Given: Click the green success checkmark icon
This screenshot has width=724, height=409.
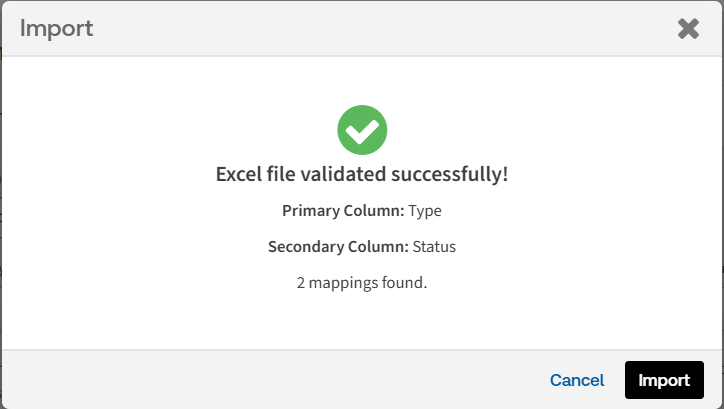Looking at the screenshot, I should [362, 129].
